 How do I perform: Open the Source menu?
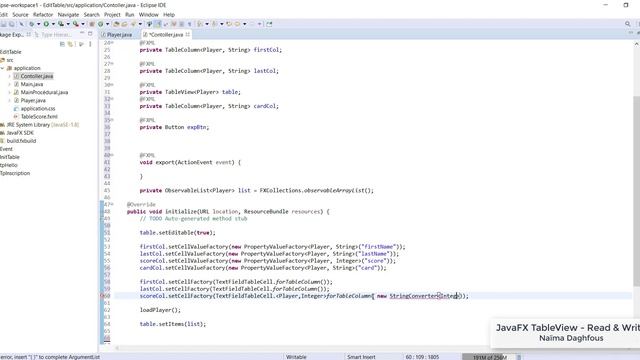point(20,15)
